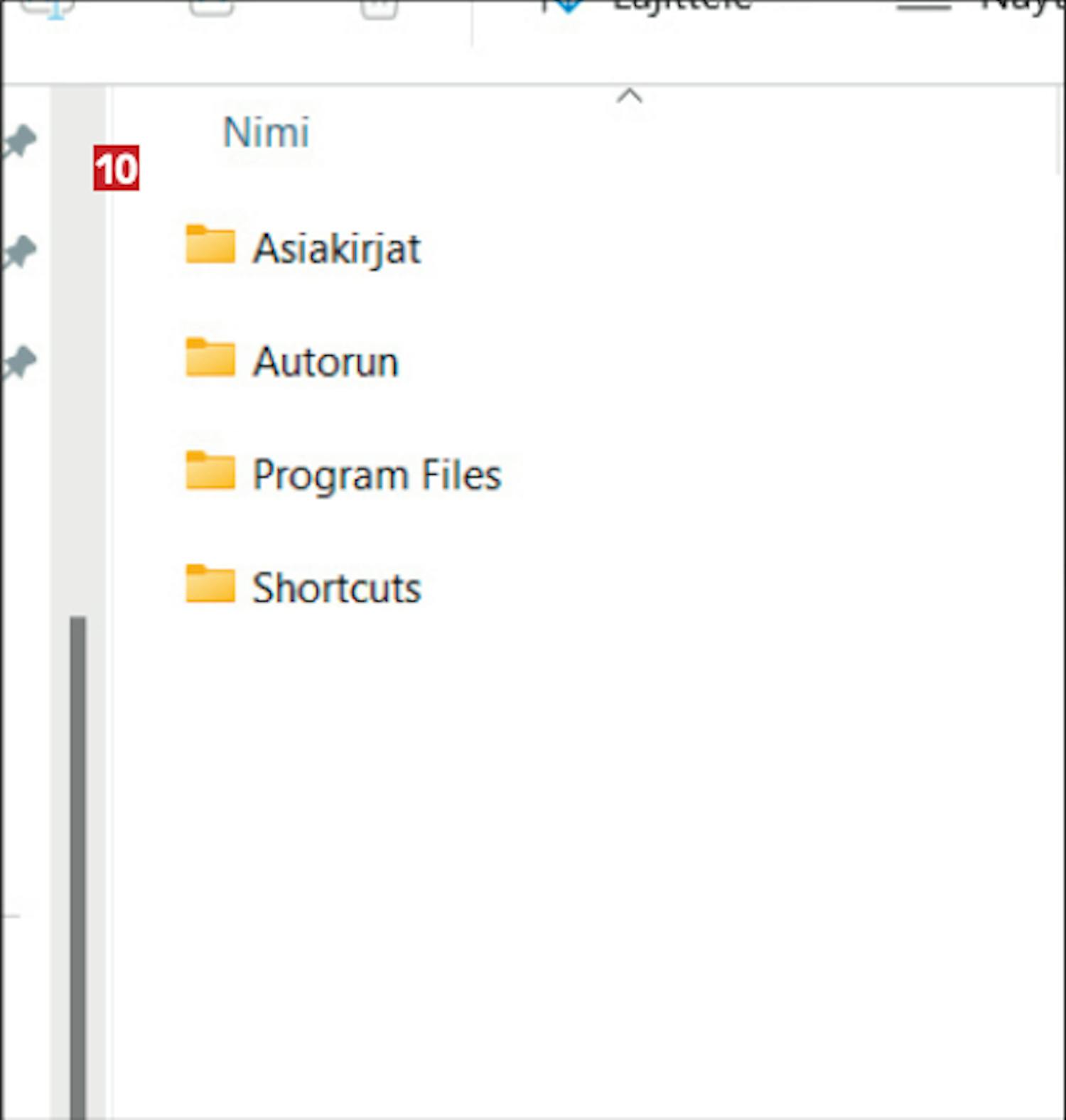Toggle sort direction with chevron above Nimi
The image size is (1066, 1120).
click(629, 96)
